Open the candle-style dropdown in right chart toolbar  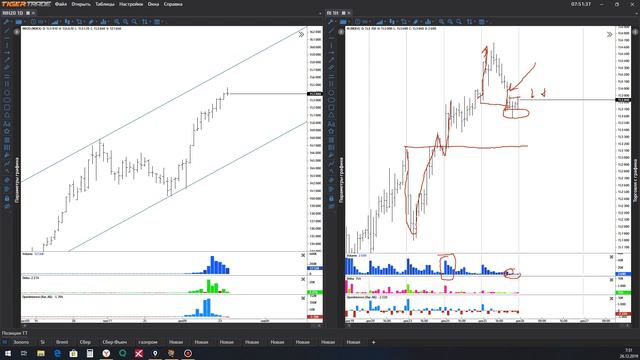392,22
